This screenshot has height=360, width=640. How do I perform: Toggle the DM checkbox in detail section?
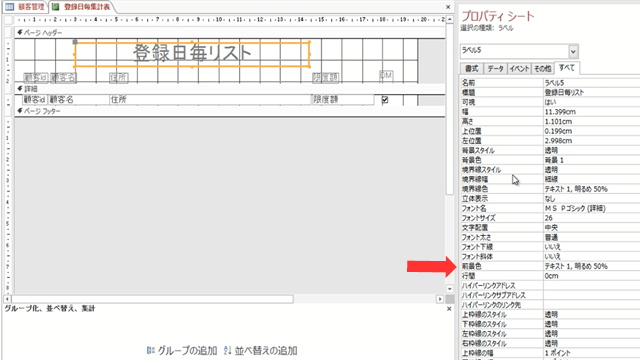pos(385,100)
